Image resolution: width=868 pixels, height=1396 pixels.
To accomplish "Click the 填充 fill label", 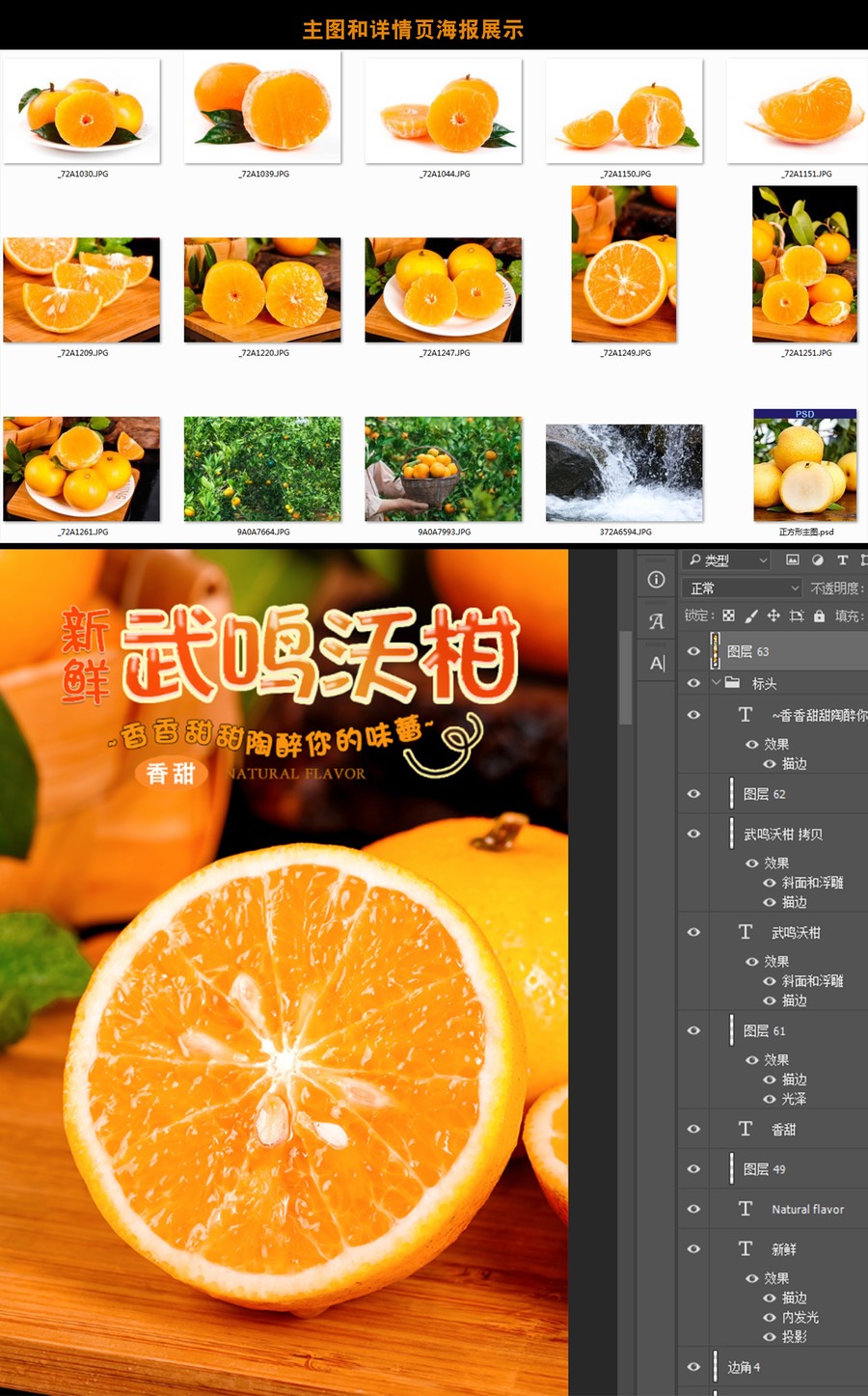I will tap(848, 616).
